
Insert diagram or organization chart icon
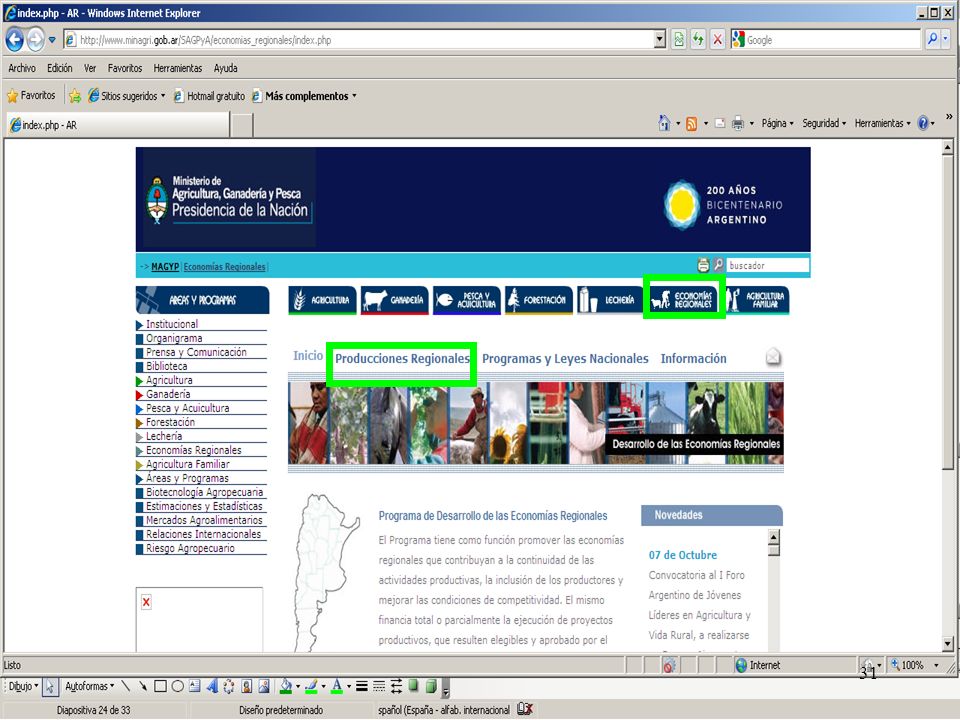229,686
